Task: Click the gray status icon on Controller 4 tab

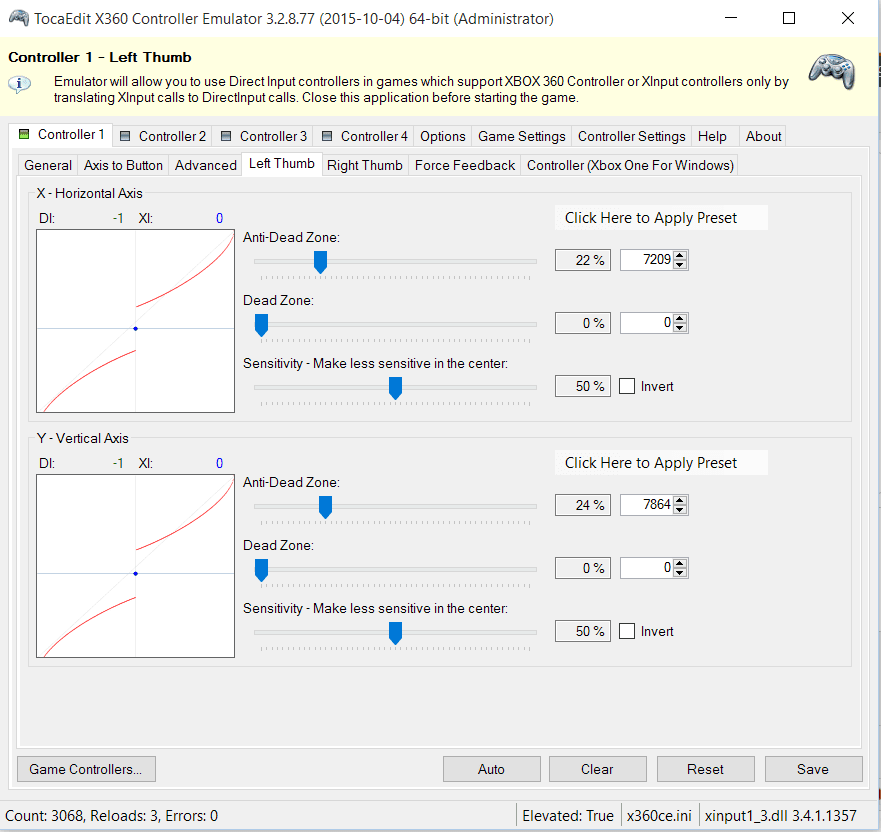Action: (327, 136)
